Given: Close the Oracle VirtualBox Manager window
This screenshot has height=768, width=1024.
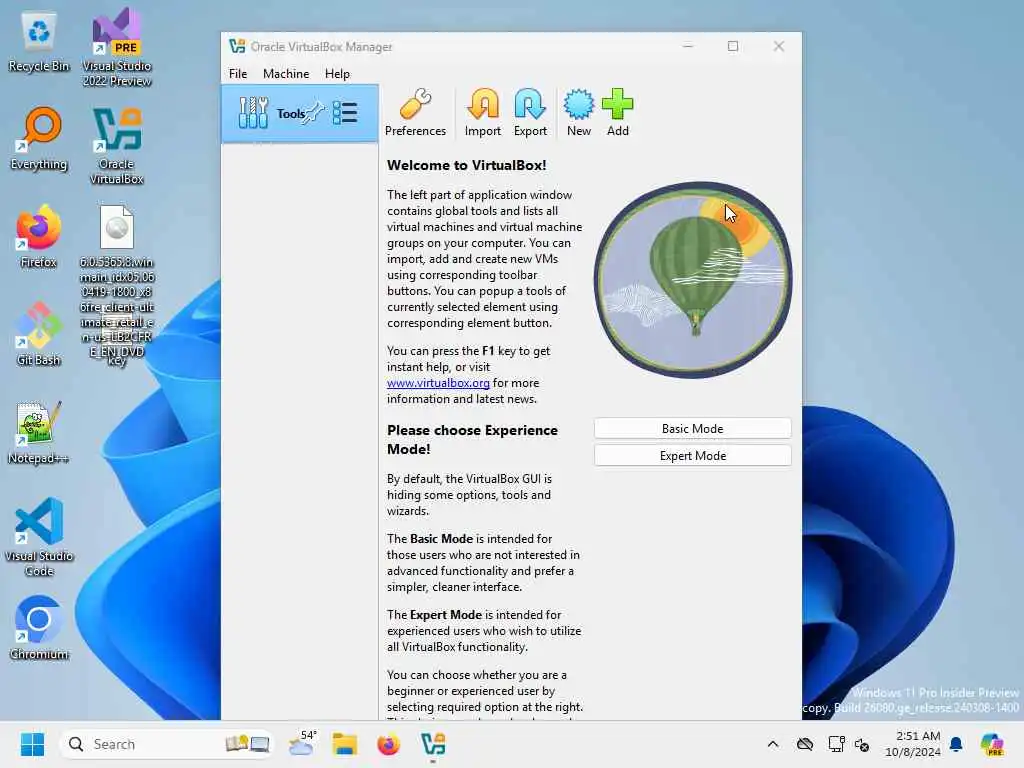Looking at the screenshot, I should (x=778, y=46).
